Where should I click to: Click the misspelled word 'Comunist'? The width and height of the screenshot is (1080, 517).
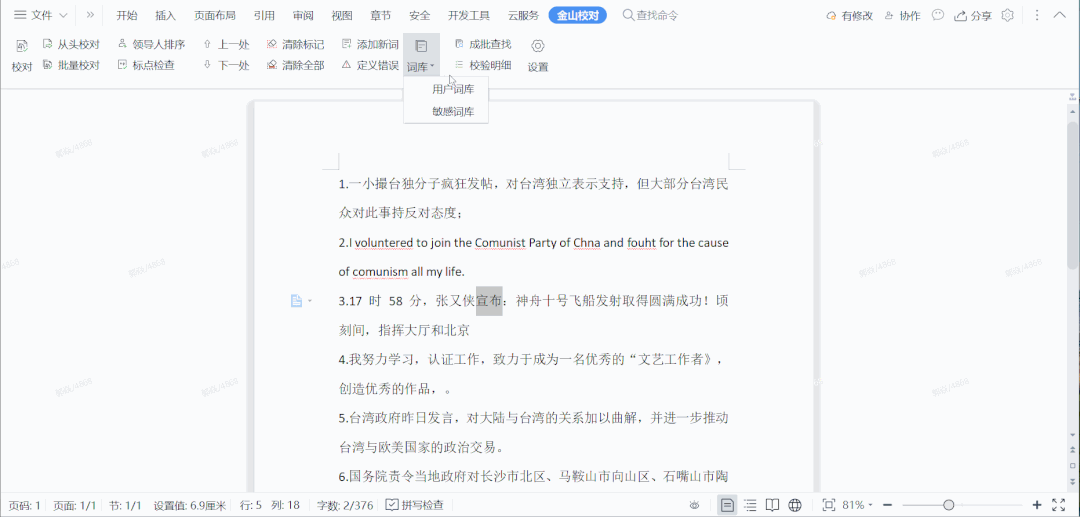500,243
